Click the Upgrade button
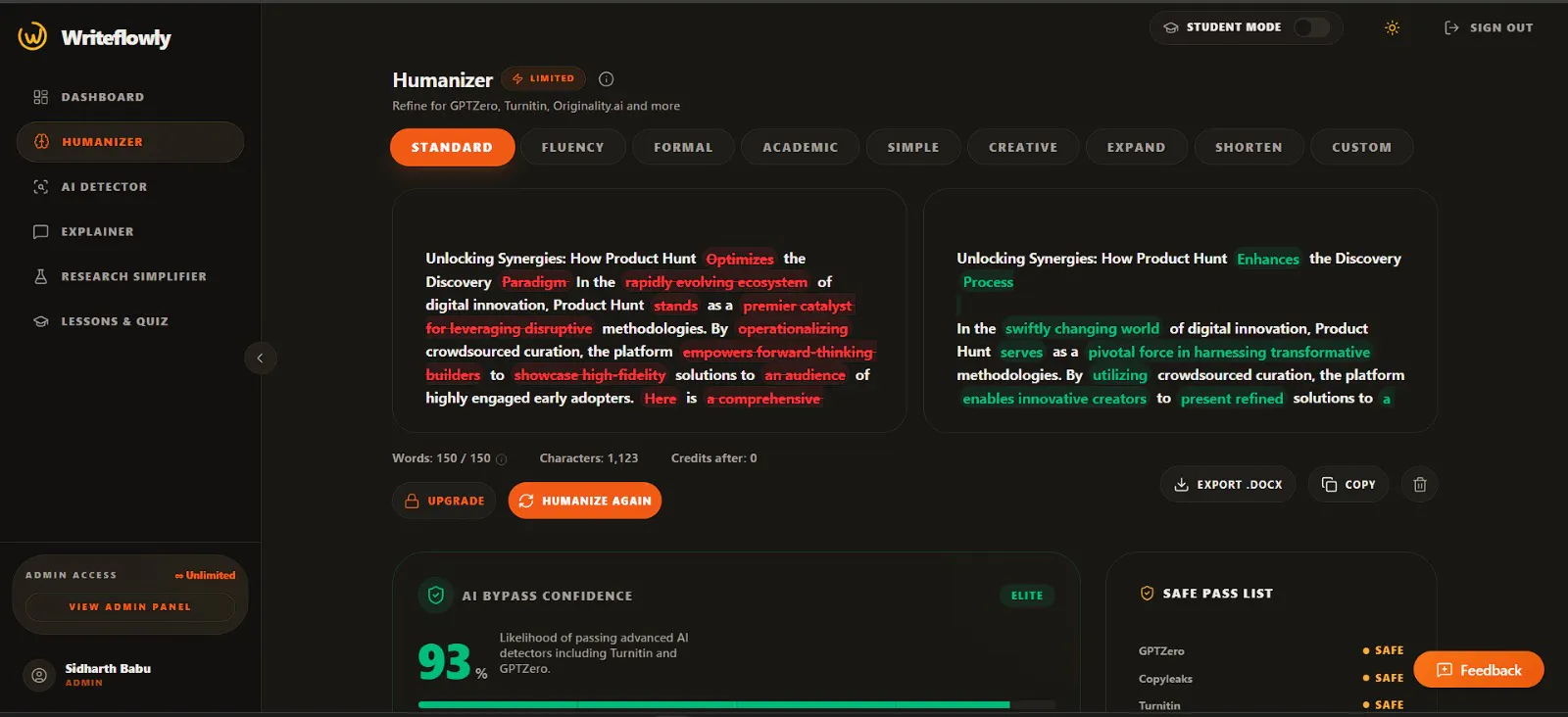Screen dimensions: 1568x717 (444, 501)
